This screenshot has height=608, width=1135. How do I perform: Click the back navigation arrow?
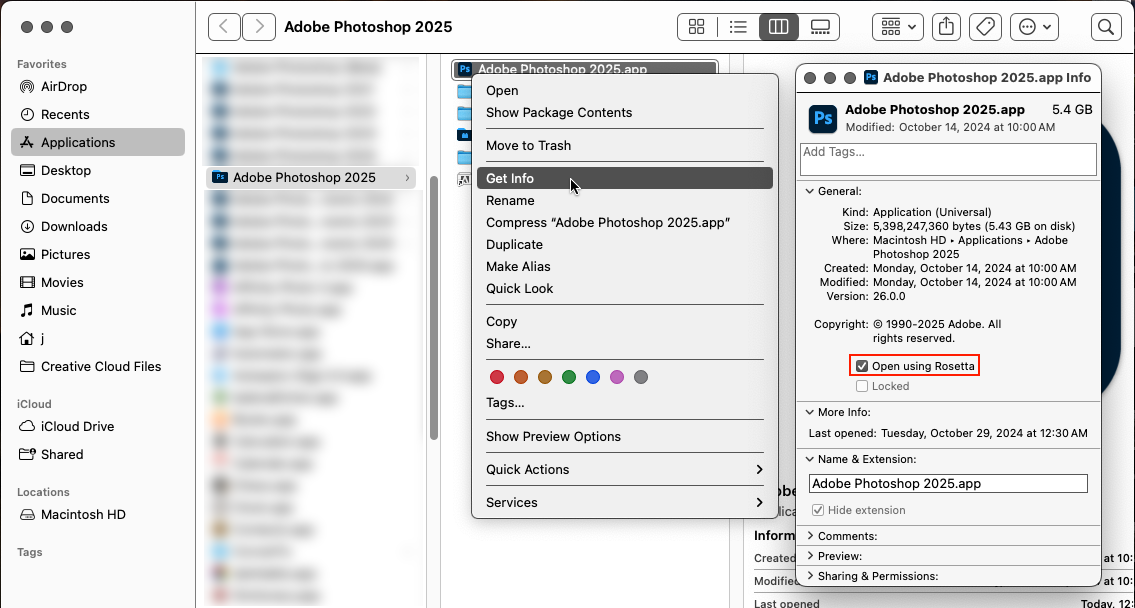pyautogui.click(x=224, y=27)
